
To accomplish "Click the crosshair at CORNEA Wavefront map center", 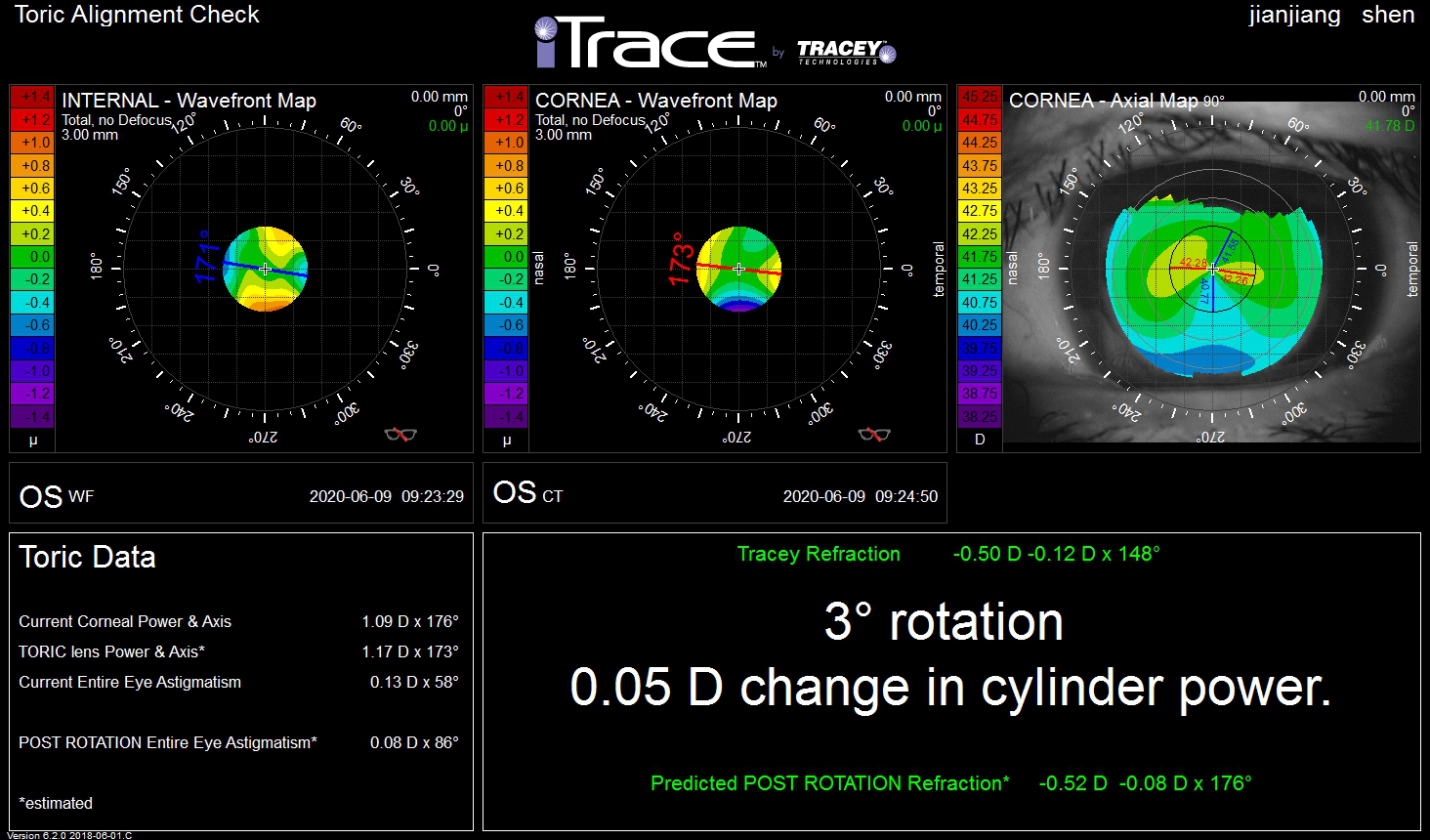I will click(738, 269).
